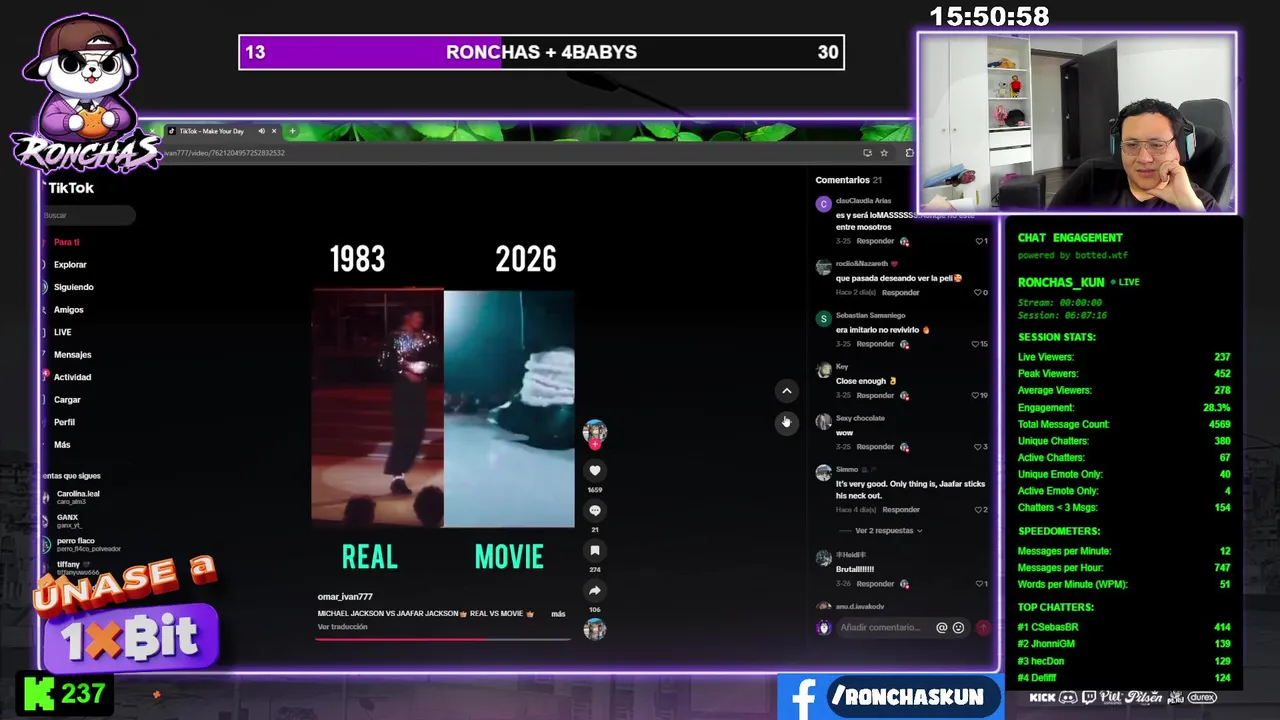This screenshot has height=720, width=1280.
Task: Open 'Cargar' upload page
Action: tap(67, 400)
